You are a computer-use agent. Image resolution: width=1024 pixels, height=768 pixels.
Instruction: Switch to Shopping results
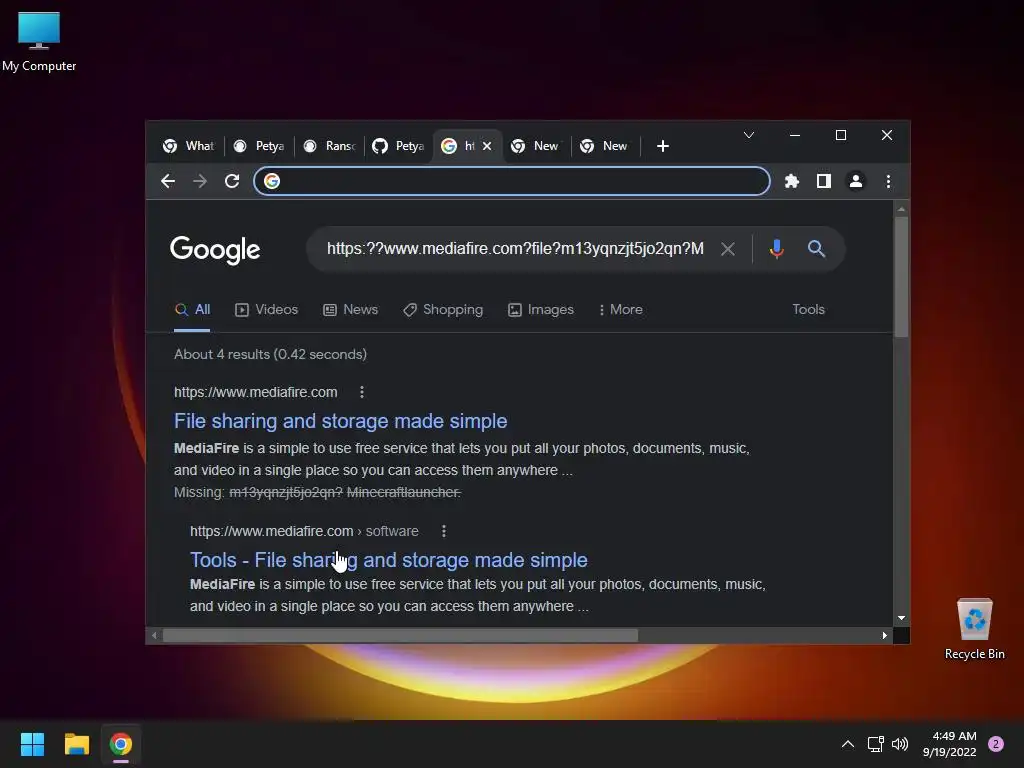coord(443,310)
